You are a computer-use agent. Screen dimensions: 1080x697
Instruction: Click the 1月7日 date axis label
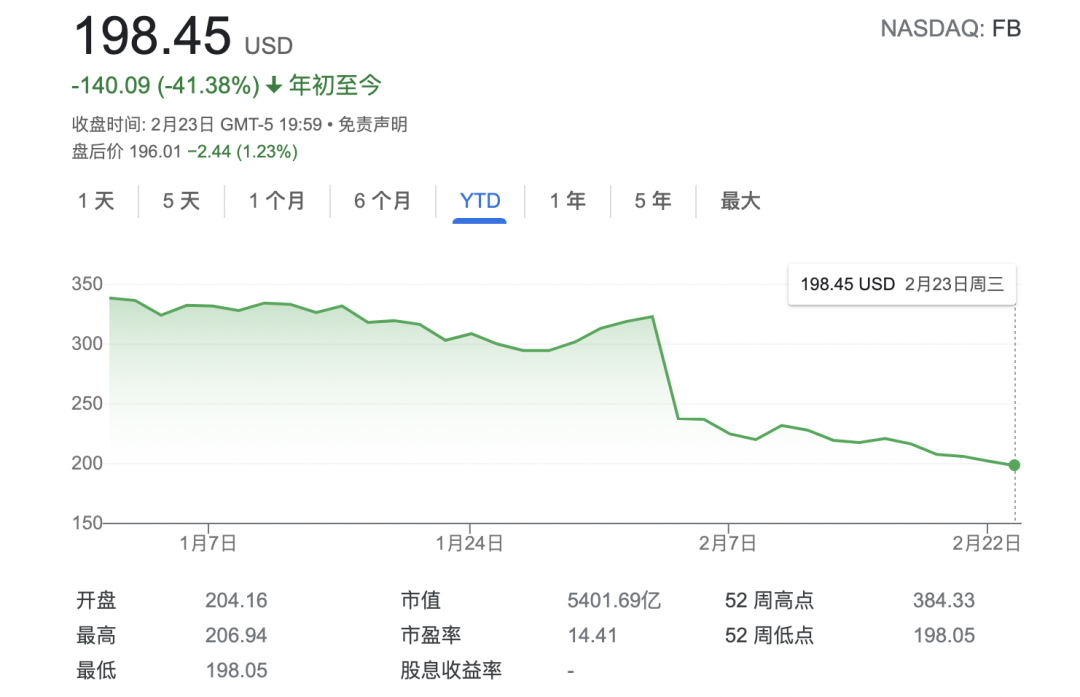click(x=208, y=543)
